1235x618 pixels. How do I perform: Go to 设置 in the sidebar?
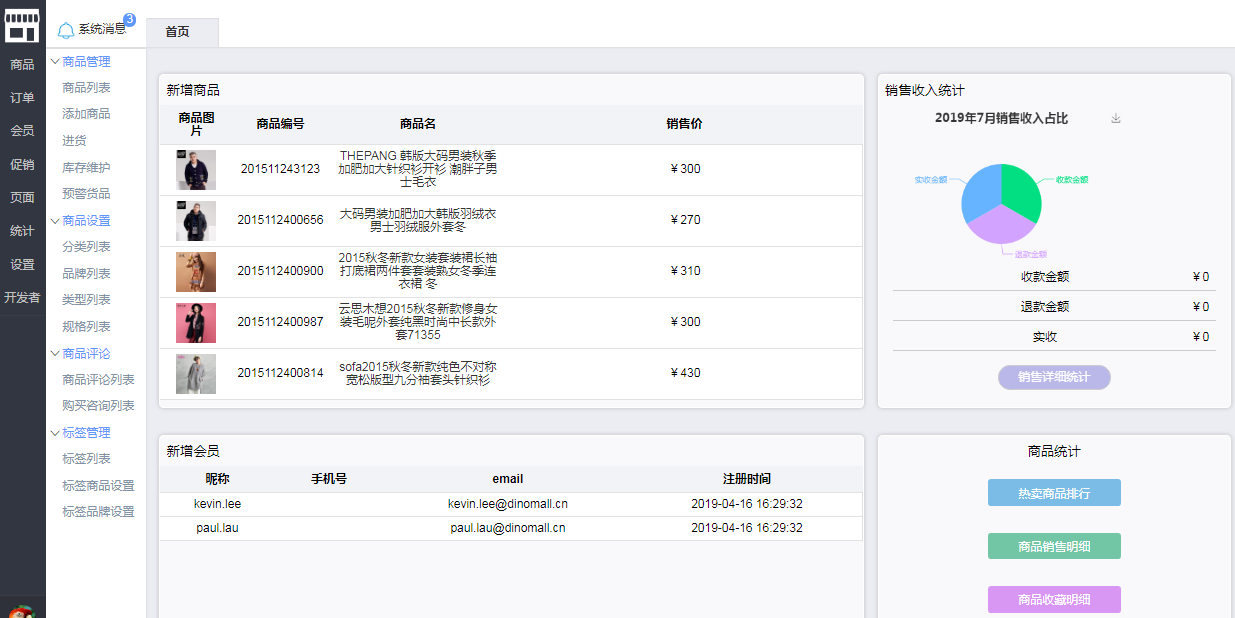22,265
